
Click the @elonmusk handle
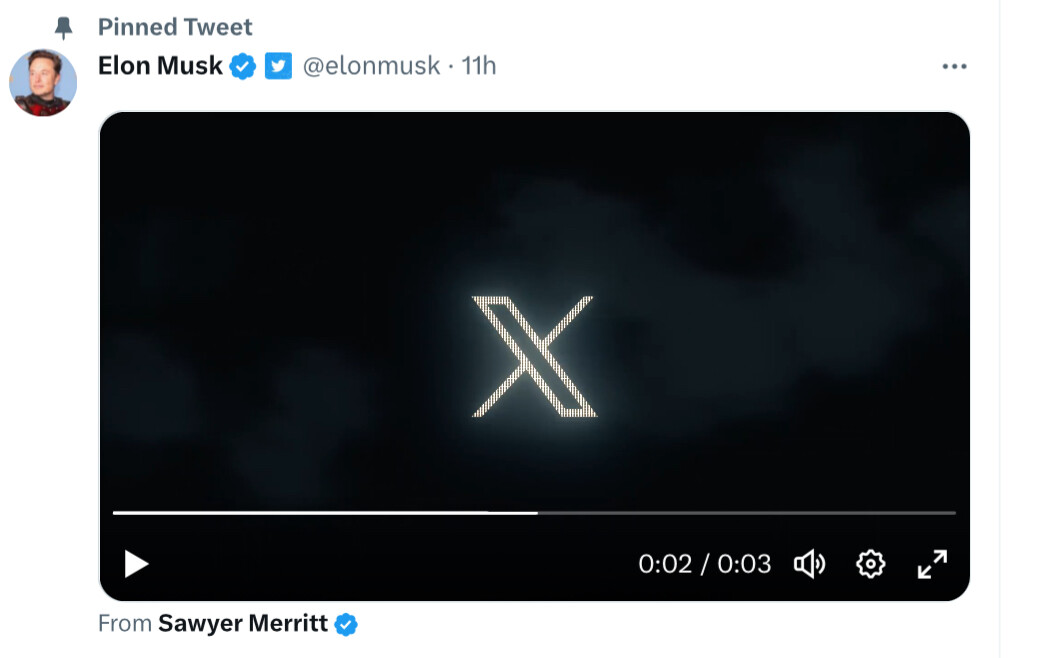[x=371, y=66]
